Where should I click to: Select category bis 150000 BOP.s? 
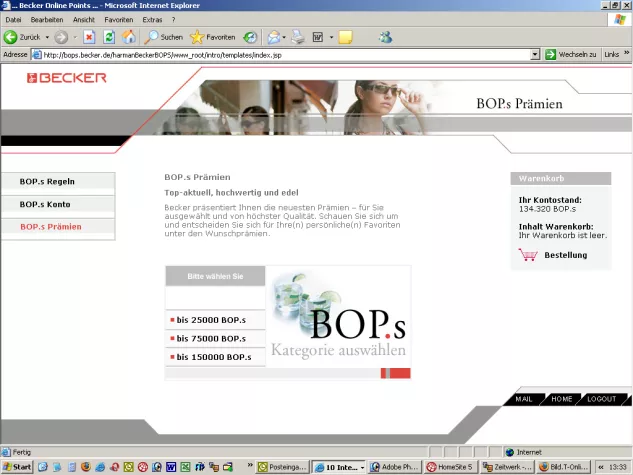coord(214,357)
